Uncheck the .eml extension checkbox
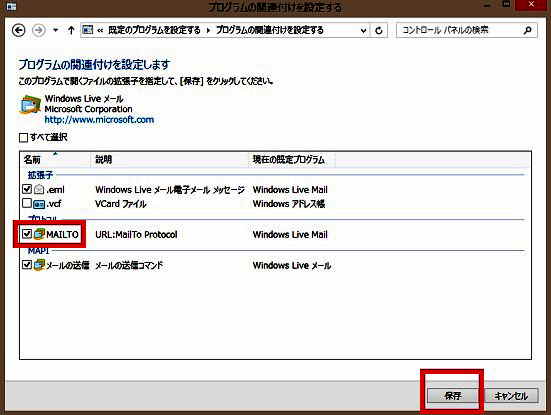This screenshot has width=551, height=415. pyautogui.click(x=27, y=189)
